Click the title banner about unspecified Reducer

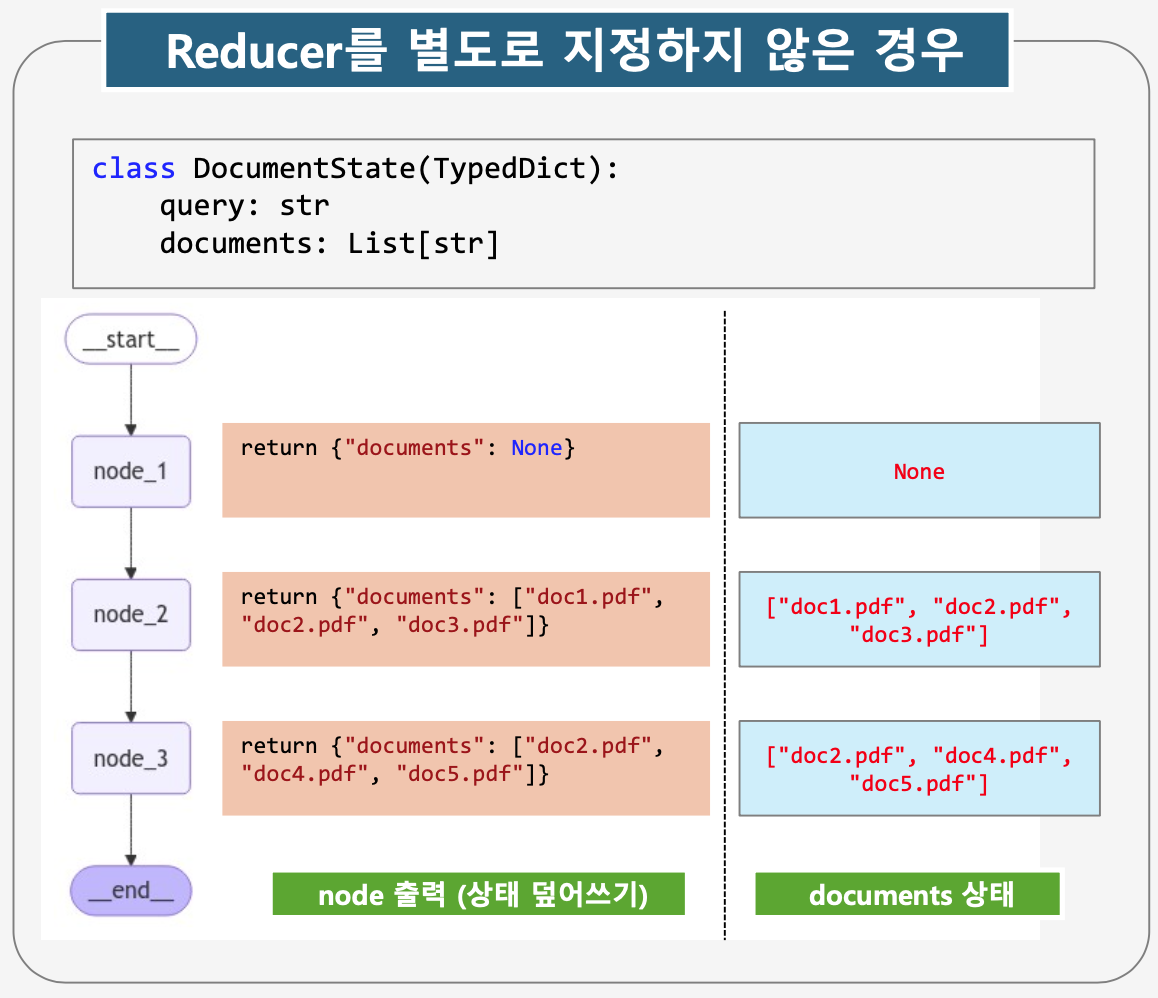tap(557, 50)
